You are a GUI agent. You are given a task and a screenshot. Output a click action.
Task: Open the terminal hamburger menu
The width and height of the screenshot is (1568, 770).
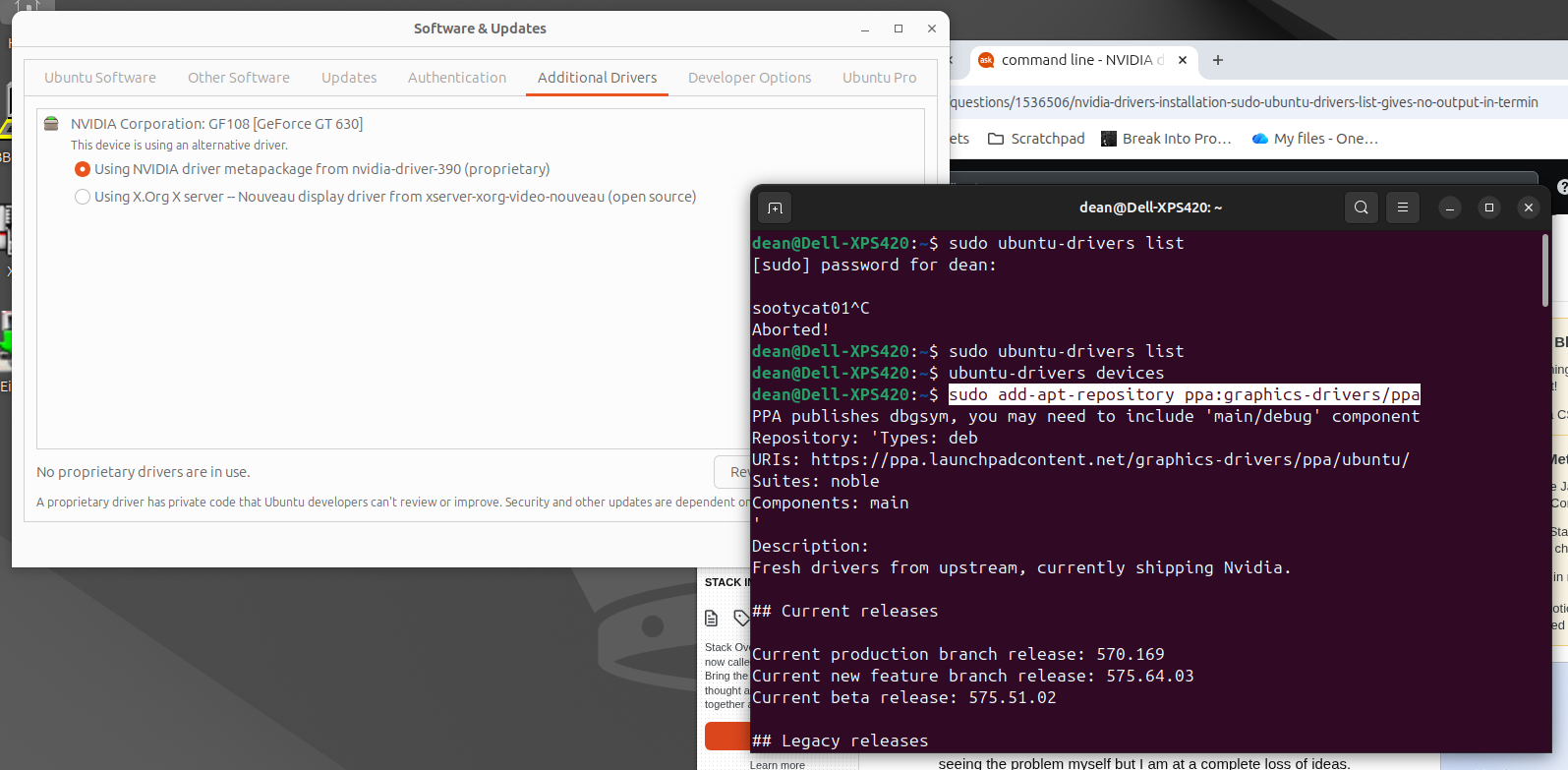pyautogui.click(x=1403, y=207)
